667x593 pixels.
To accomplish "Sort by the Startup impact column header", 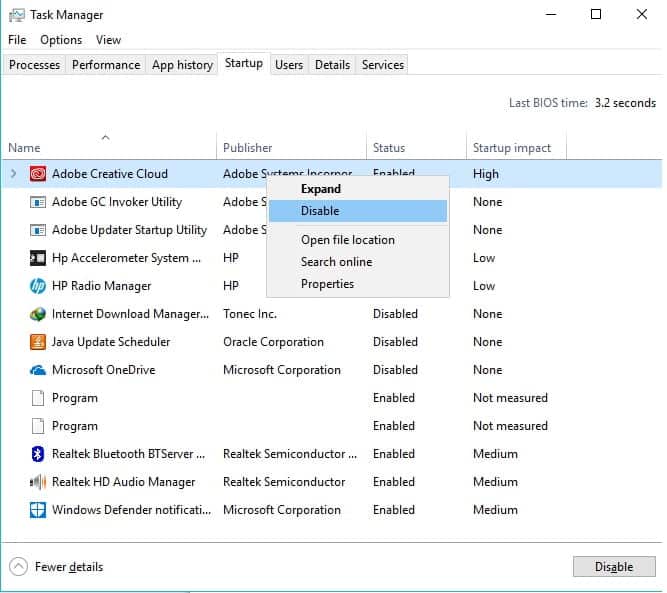I will tap(511, 148).
